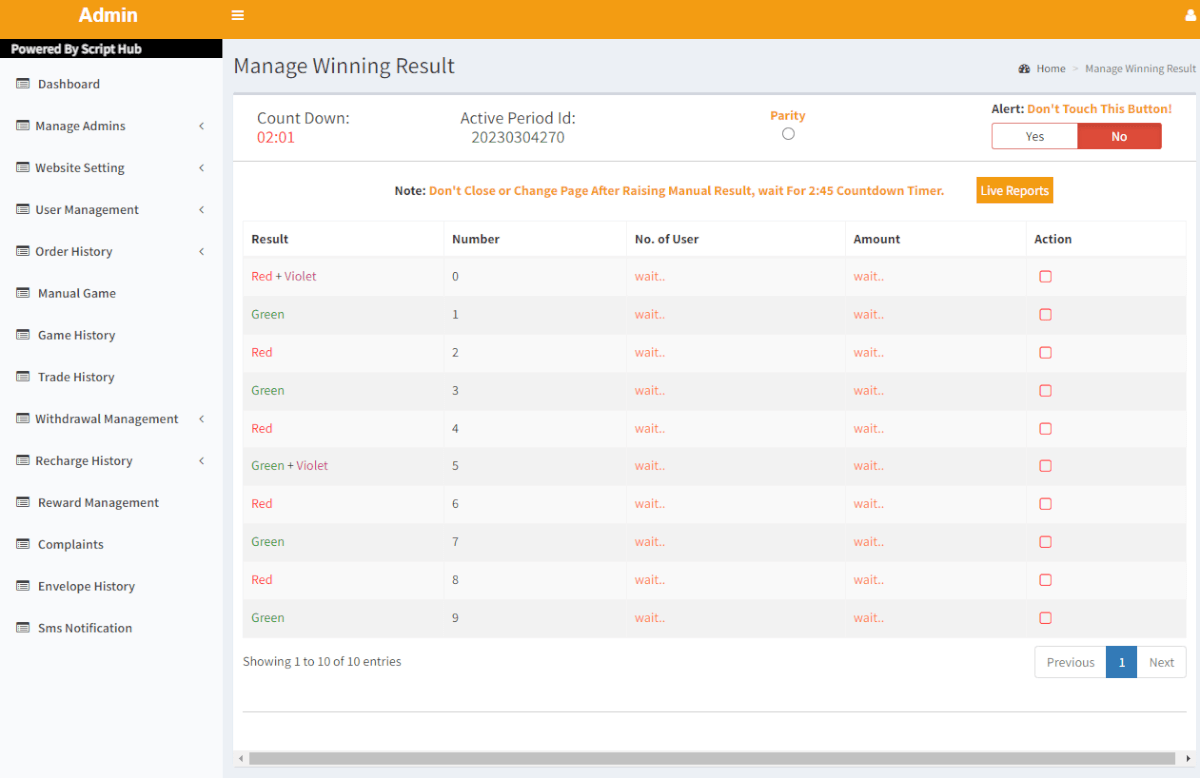This screenshot has height=778, width=1200.
Task: Open Trade History from sidebar
Action: (76, 377)
